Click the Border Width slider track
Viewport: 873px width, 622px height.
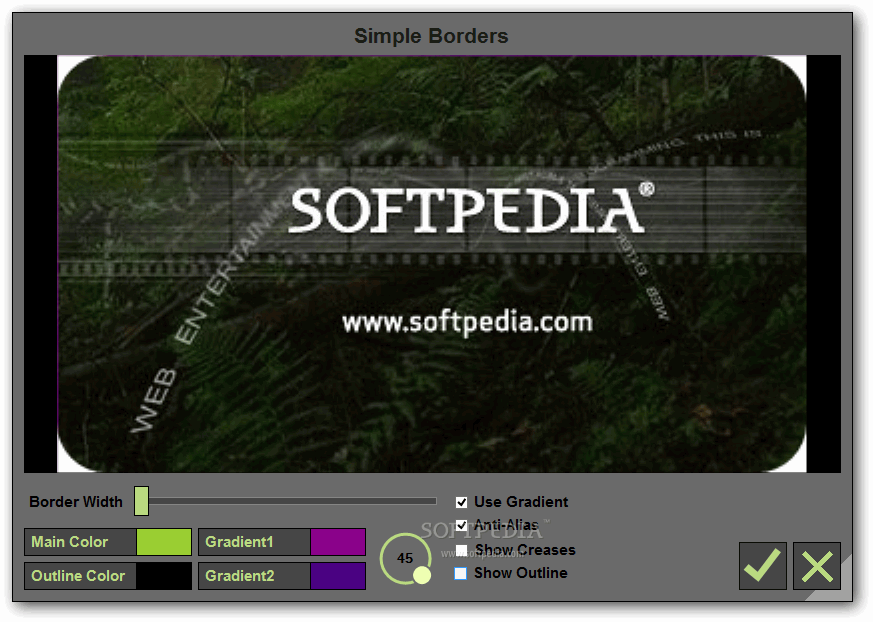click(x=292, y=501)
